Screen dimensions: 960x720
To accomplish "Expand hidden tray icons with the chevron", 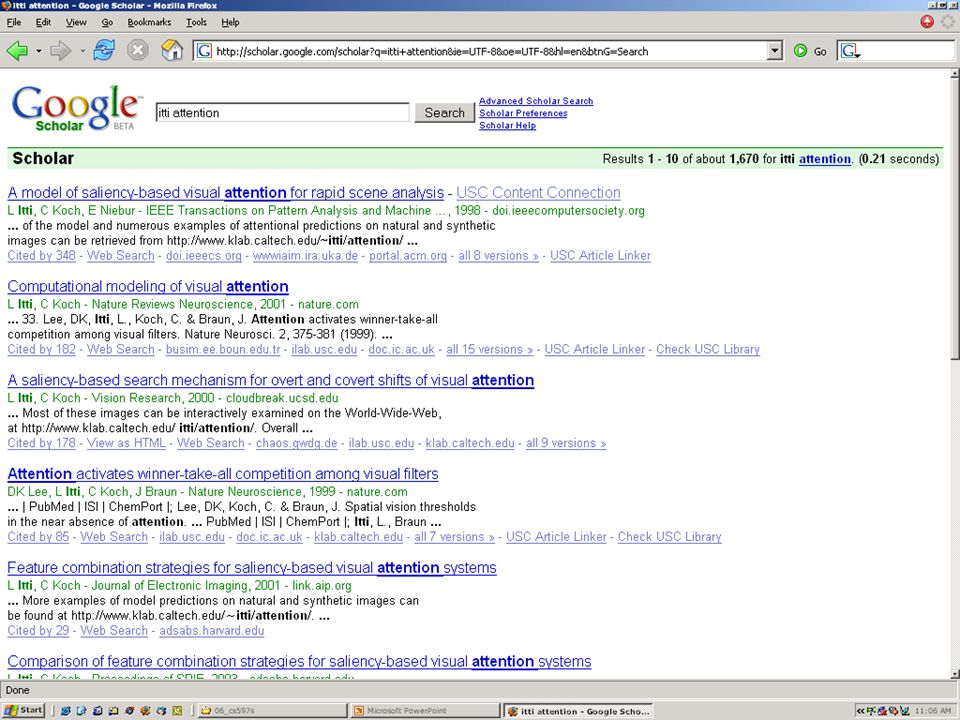I will 860,711.
